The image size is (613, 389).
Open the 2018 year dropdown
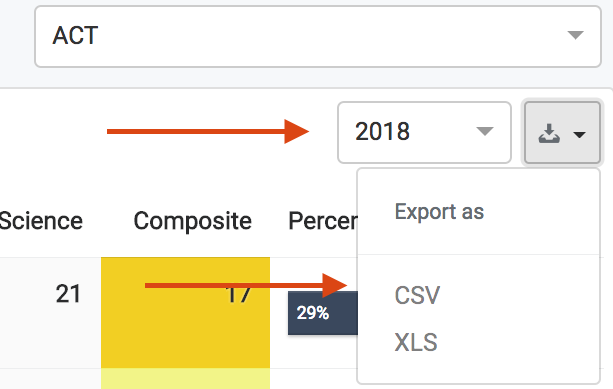pyautogui.click(x=425, y=132)
